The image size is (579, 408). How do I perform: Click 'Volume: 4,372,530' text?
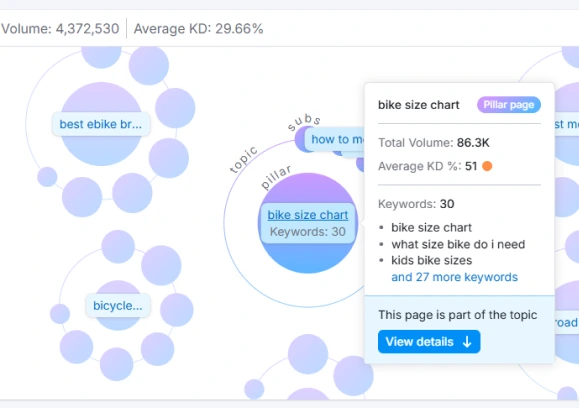pyautogui.click(x=60, y=29)
